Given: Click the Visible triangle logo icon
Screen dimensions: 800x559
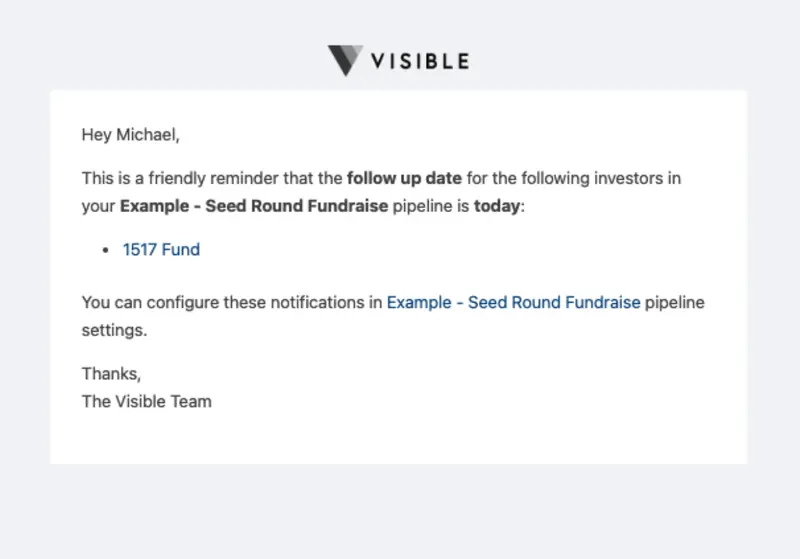Looking at the screenshot, I should [345, 61].
